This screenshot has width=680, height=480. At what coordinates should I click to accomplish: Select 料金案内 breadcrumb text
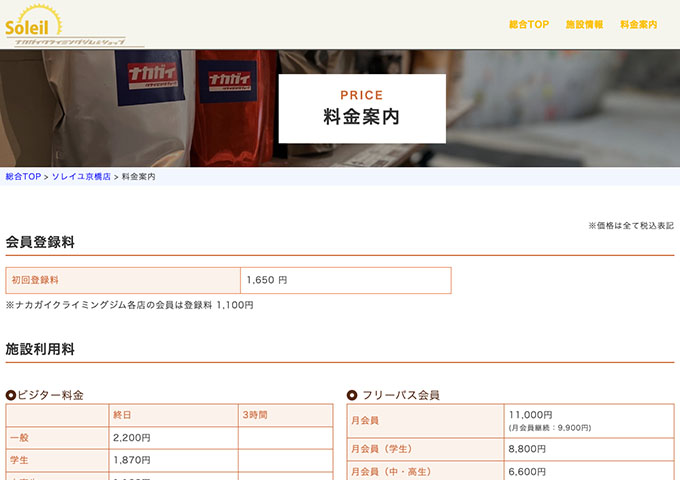pyautogui.click(x=138, y=176)
